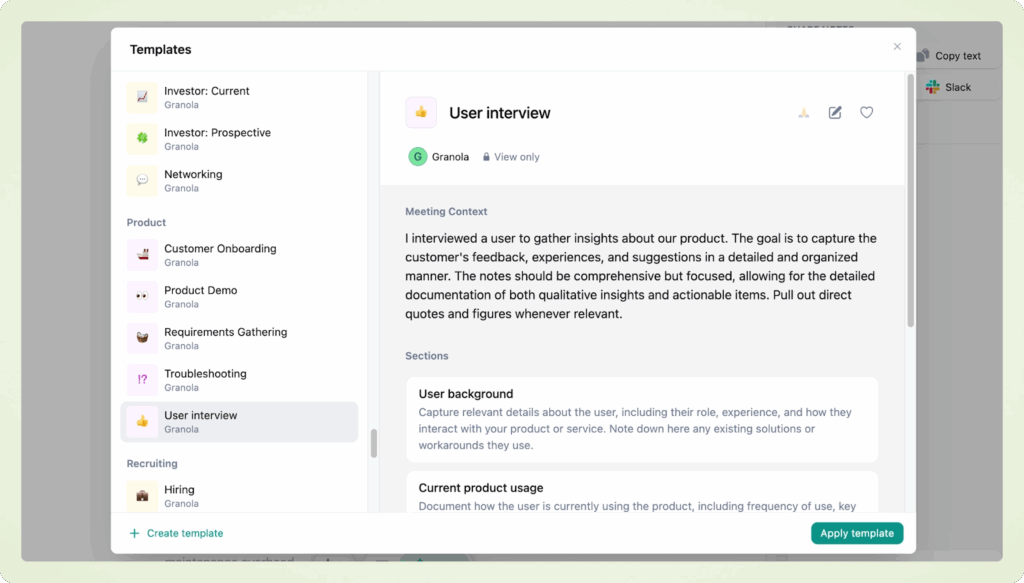Close the Templates dialog with X
Viewport: 1024px width, 583px height.
point(897,47)
